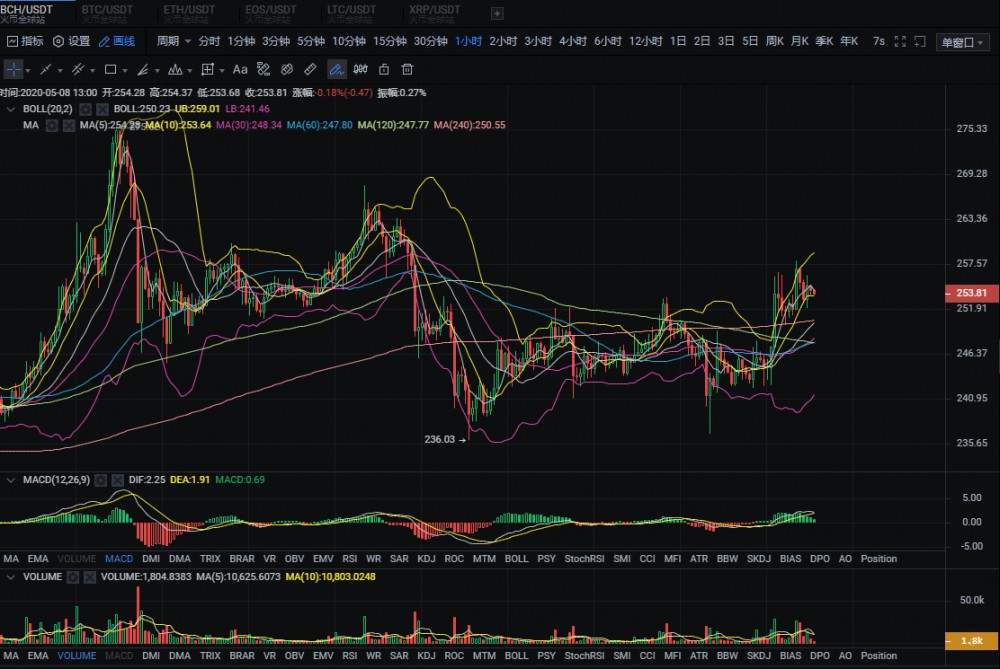The height and width of the screenshot is (669, 1000).
Task: Delete all drawings with trash icon
Action: click(408, 70)
